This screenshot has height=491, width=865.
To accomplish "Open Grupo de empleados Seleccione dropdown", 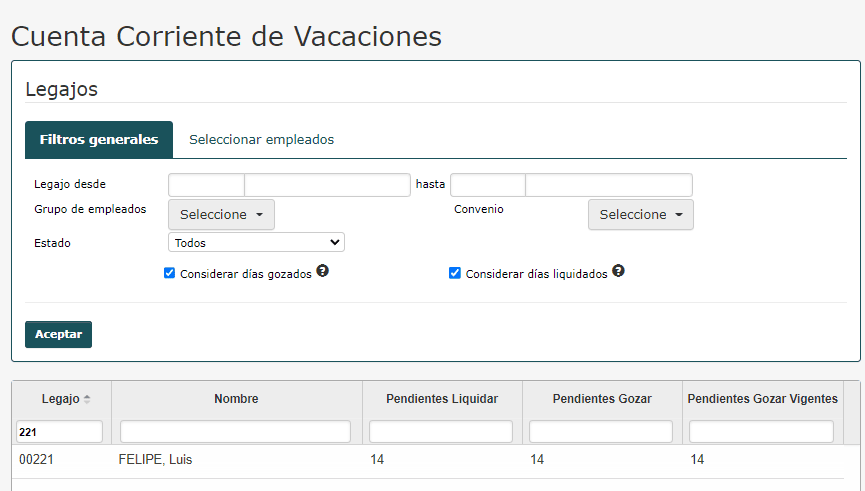I will [x=221, y=215].
